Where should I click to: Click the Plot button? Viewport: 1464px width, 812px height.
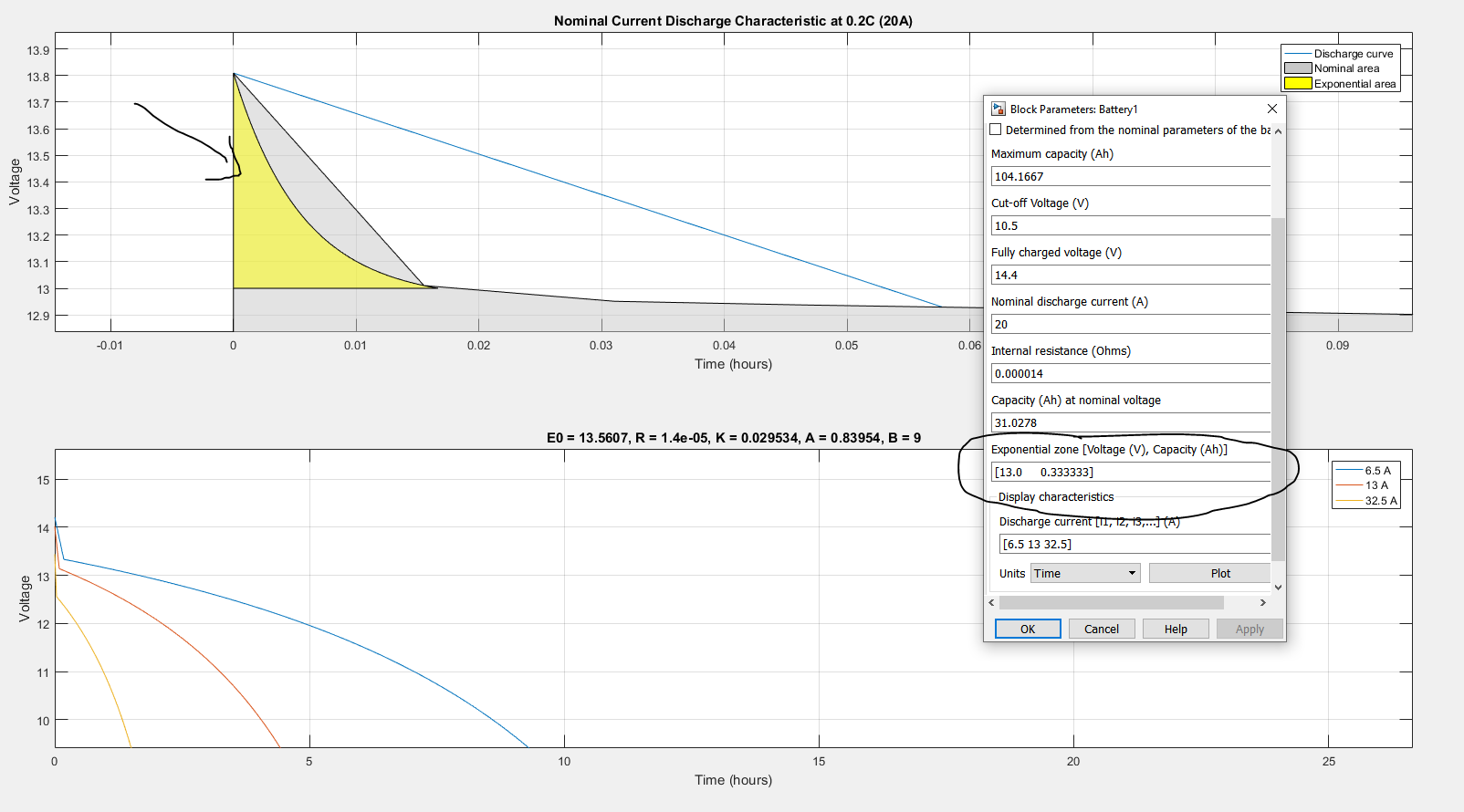click(1209, 573)
